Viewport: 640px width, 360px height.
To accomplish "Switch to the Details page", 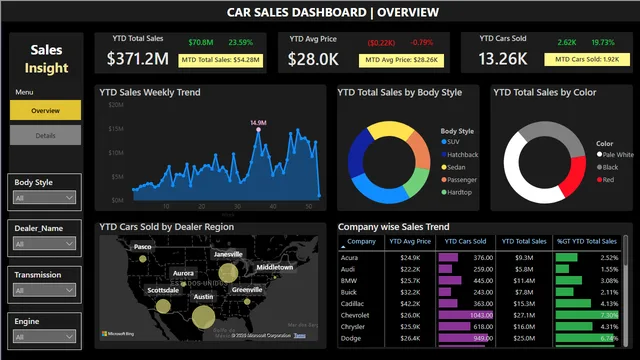I will tap(45, 135).
